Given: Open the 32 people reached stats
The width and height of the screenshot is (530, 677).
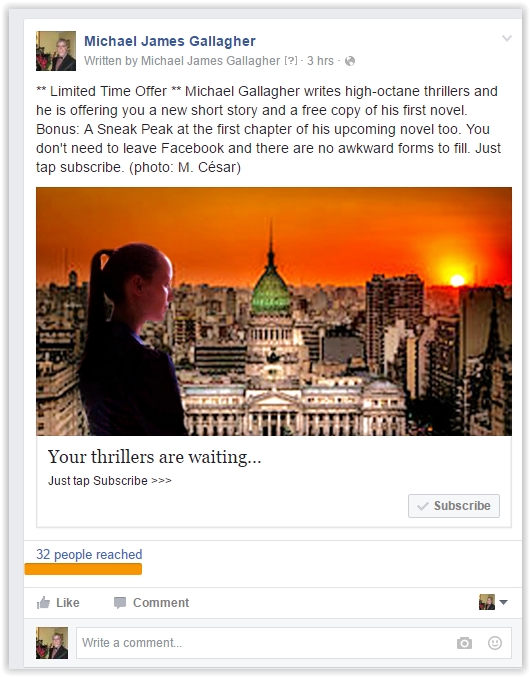Looking at the screenshot, I should (x=89, y=554).
